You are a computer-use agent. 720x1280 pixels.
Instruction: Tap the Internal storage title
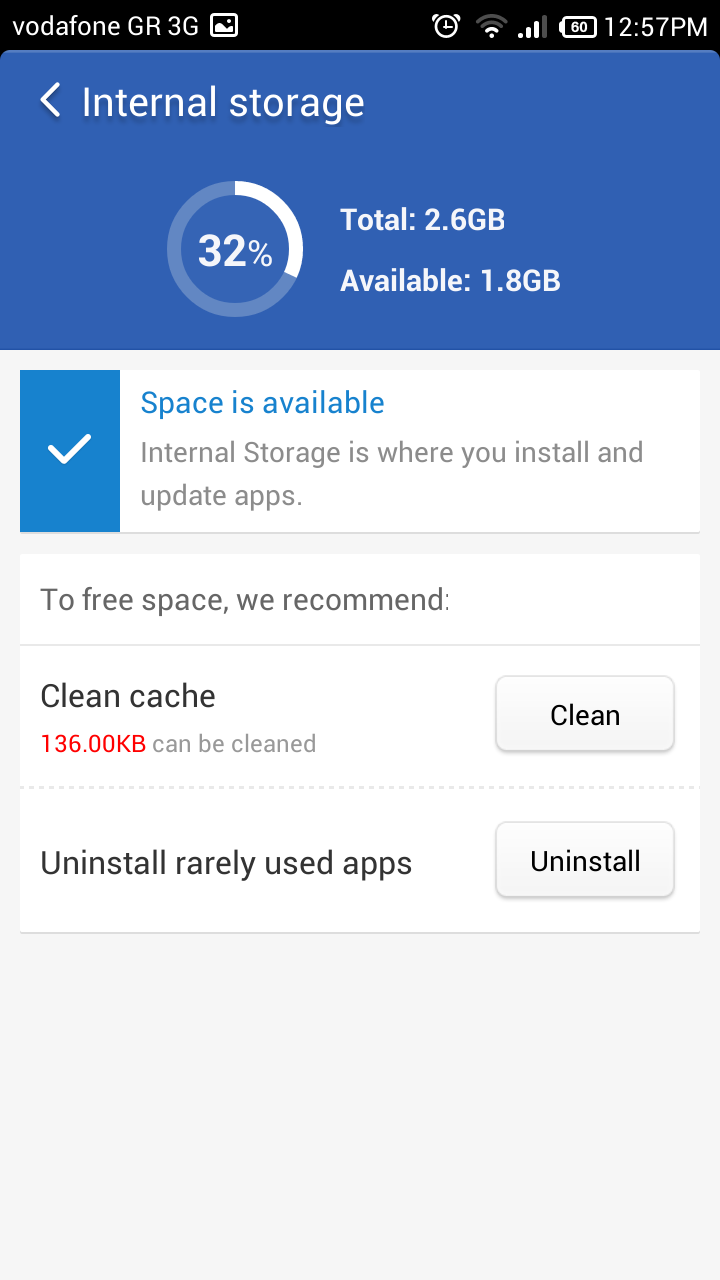222,102
